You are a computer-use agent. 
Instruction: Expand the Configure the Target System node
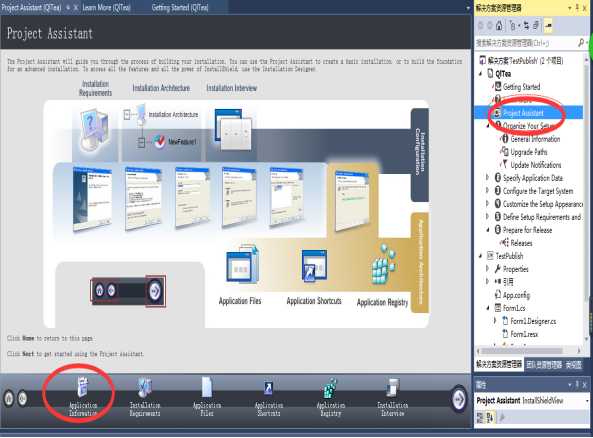tap(487, 191)
